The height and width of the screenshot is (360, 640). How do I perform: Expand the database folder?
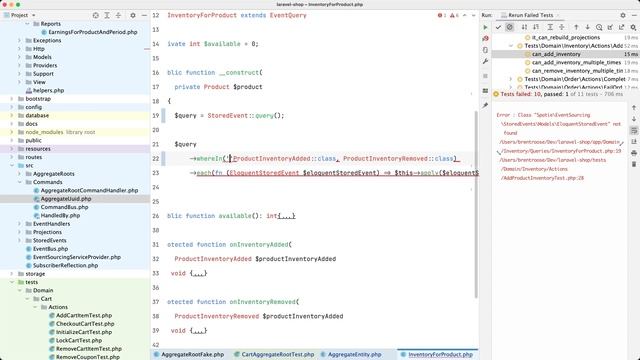11,116
